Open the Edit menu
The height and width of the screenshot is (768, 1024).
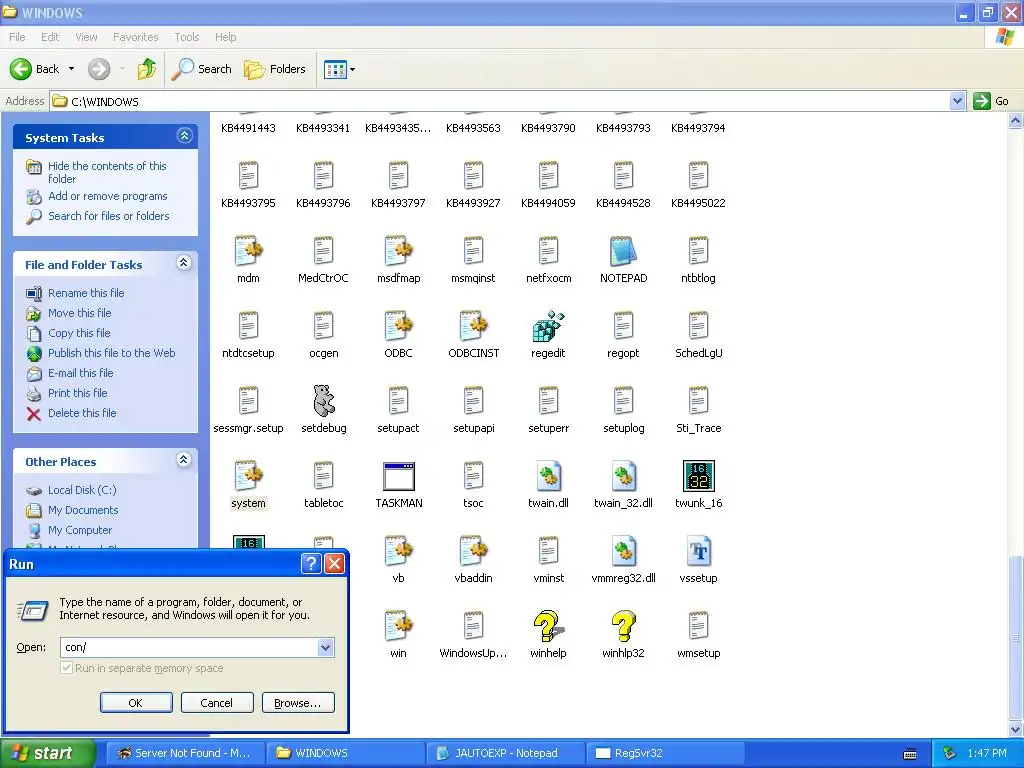[x=50, y=37]
